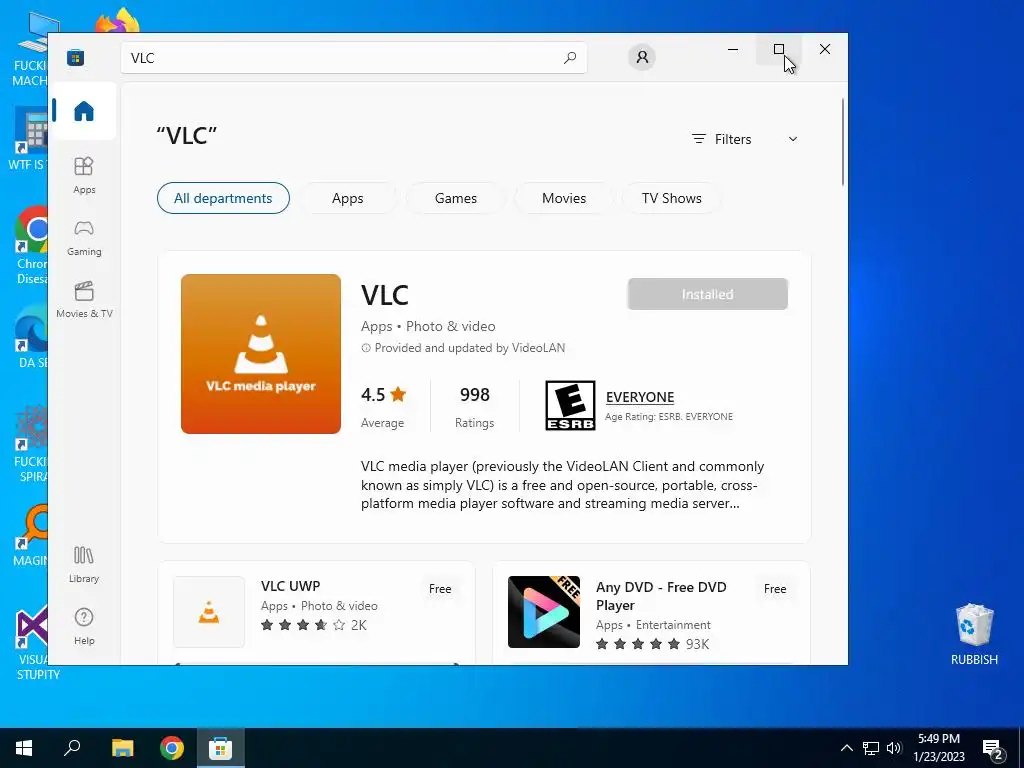Launch Chrome from the taskbar
The image size is (1024, 768).
point(172,748)
